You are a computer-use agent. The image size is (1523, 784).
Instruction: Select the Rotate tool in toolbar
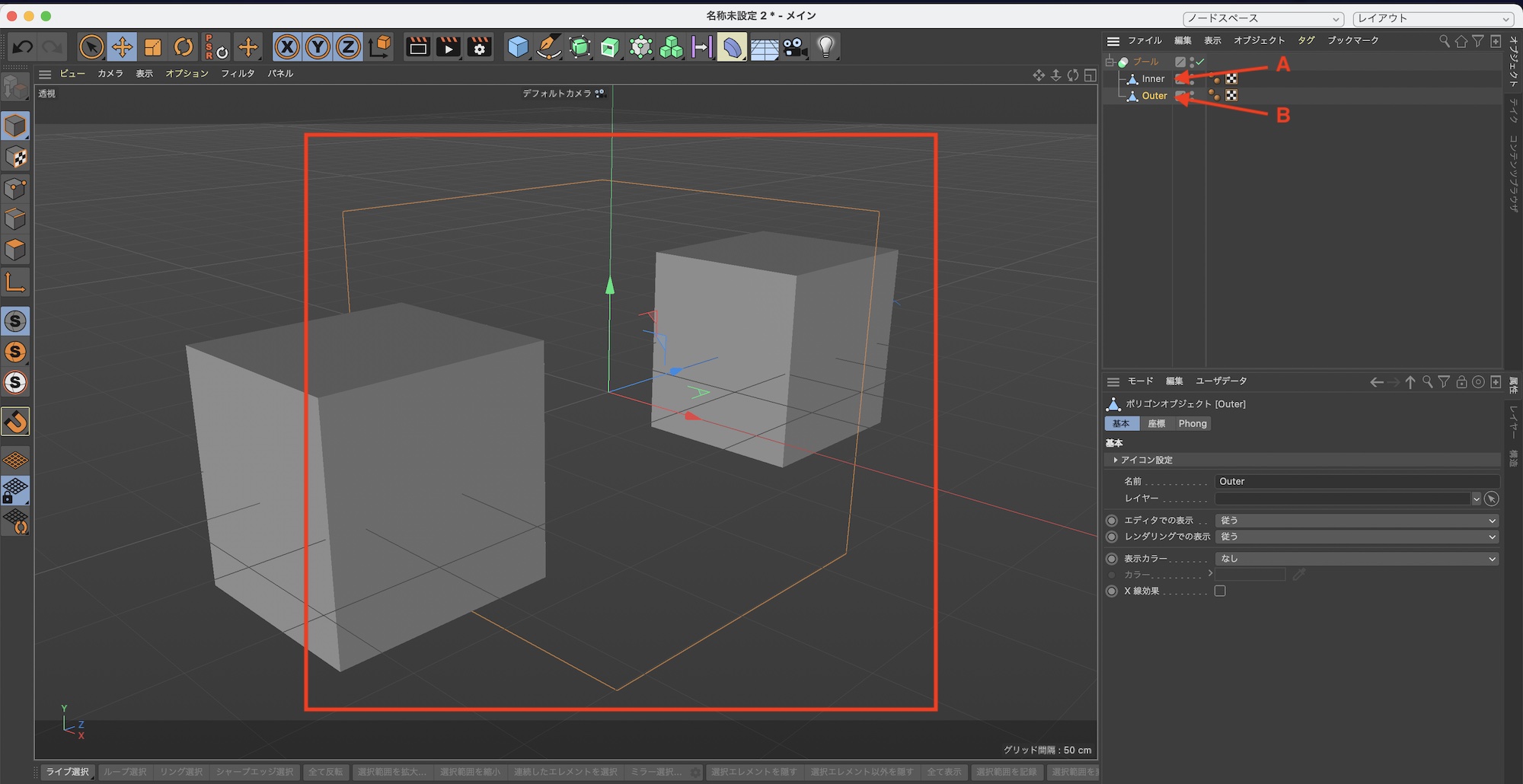(184, 47)
